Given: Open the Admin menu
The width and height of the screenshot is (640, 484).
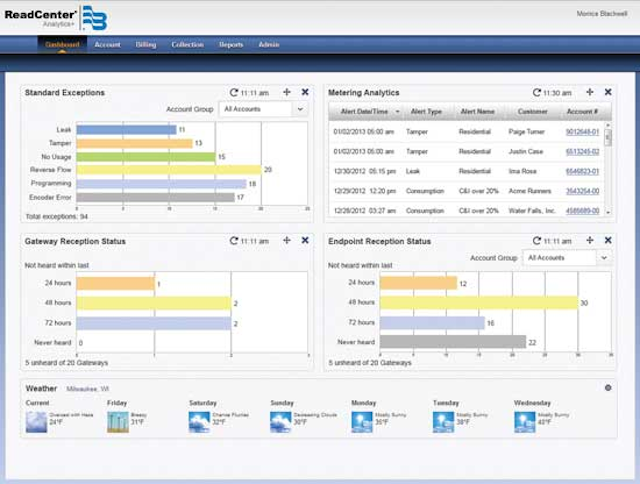Looking at the screenshot, I should coord(269,44).
